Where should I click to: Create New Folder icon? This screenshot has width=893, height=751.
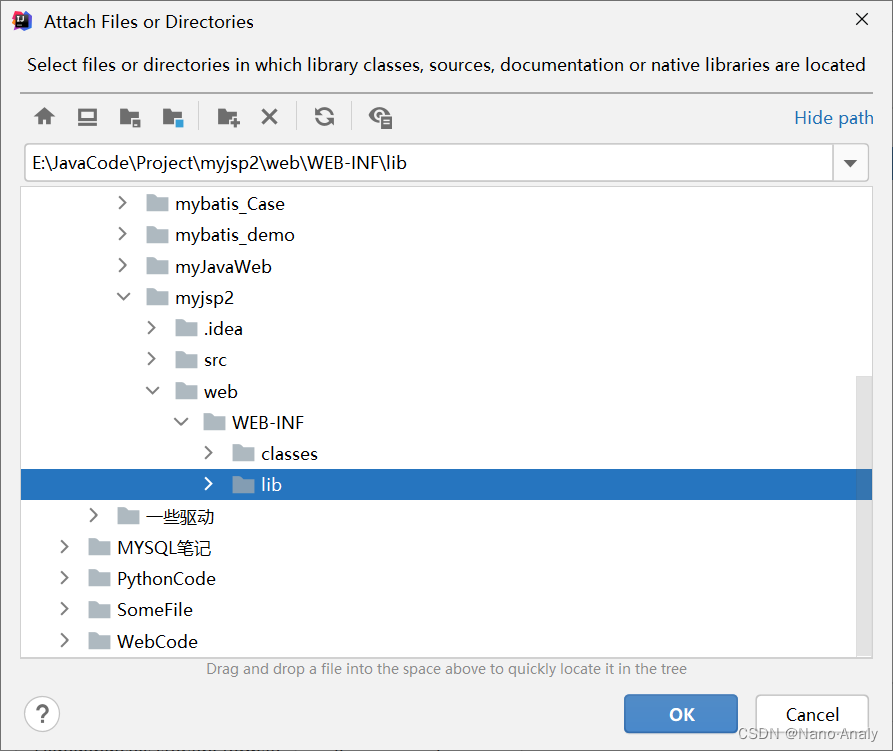(x=228, y=117)
